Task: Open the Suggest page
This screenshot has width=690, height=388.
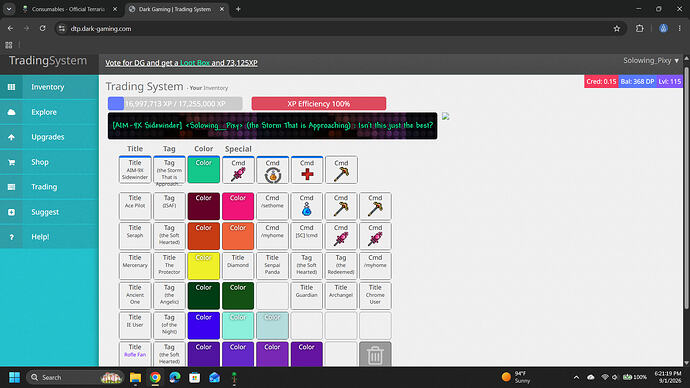Action: click(x=49, y=212)
